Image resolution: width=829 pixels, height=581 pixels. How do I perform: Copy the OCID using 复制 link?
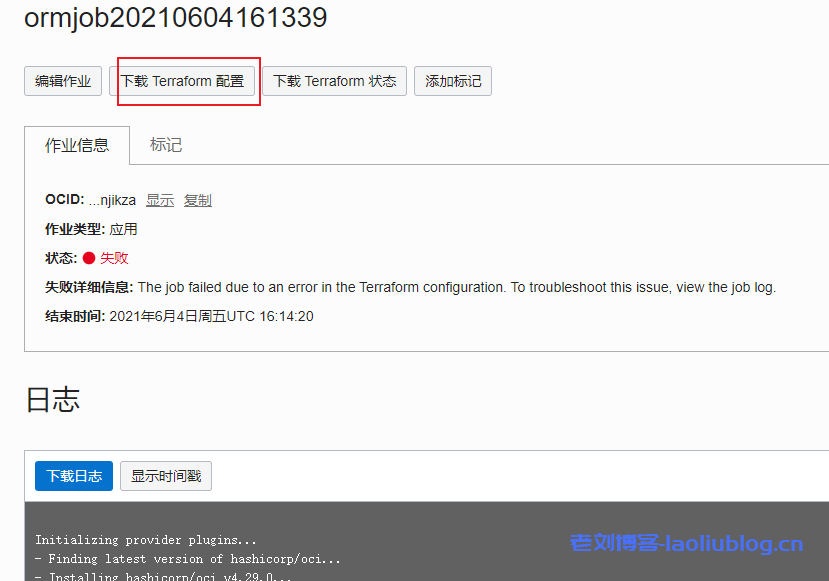point(198,200)
